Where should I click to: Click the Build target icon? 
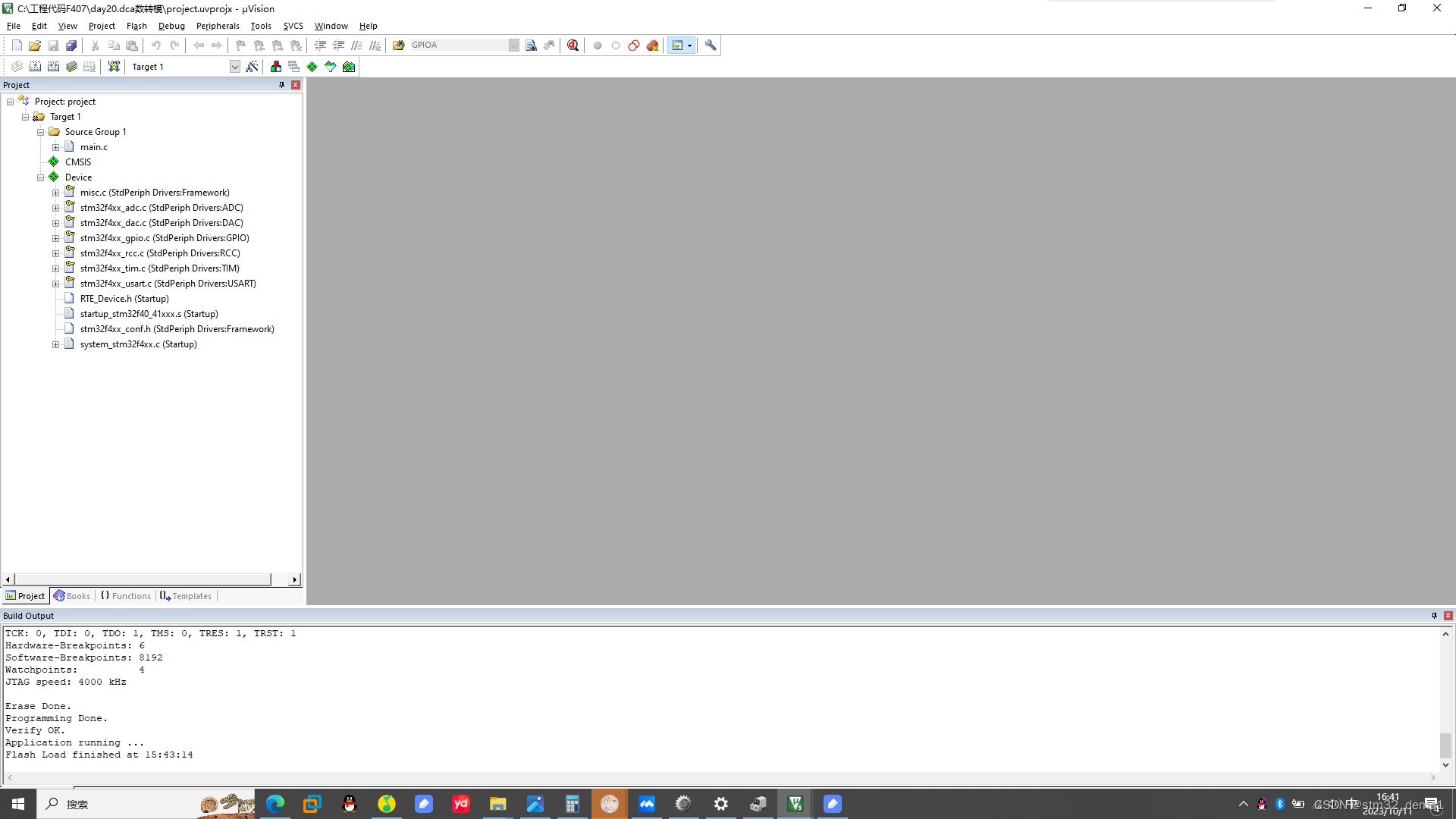click(x=35, y=67)
